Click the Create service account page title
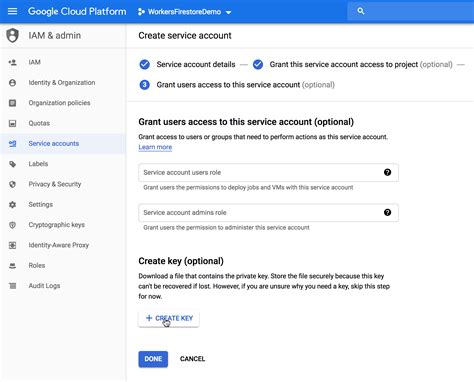 pos(185,36)
